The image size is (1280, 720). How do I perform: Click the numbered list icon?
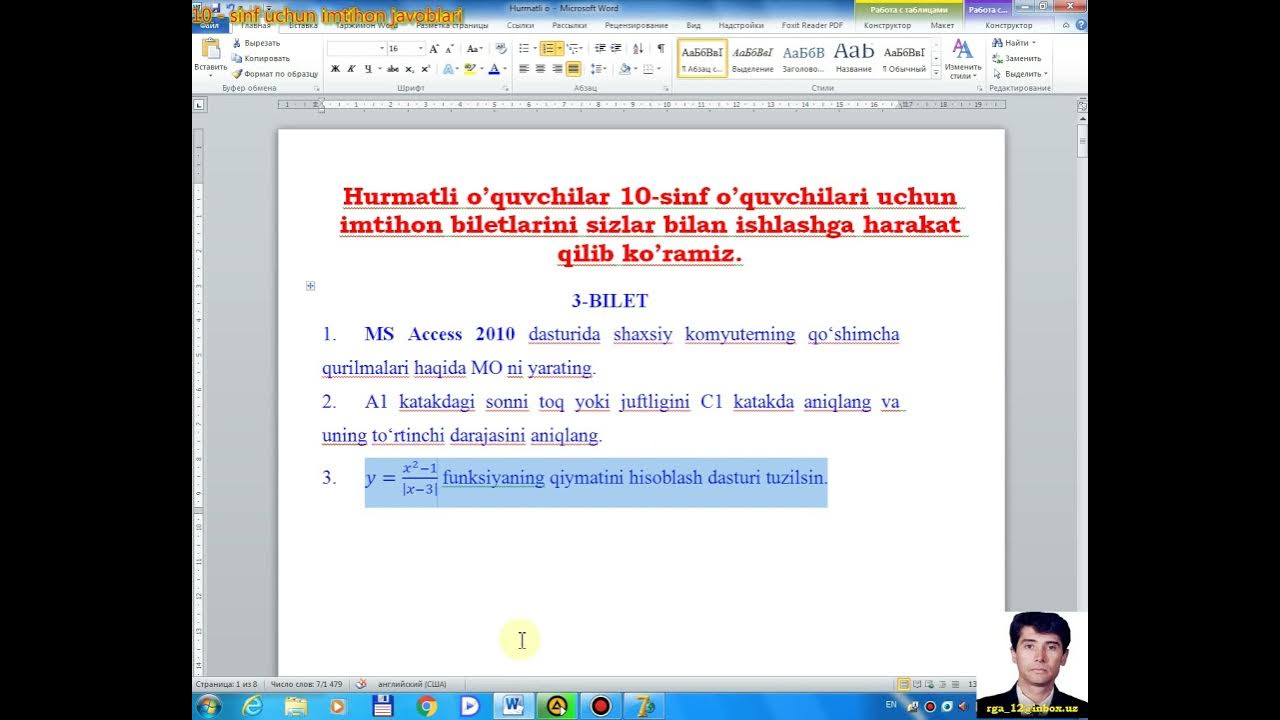[547, 48]
